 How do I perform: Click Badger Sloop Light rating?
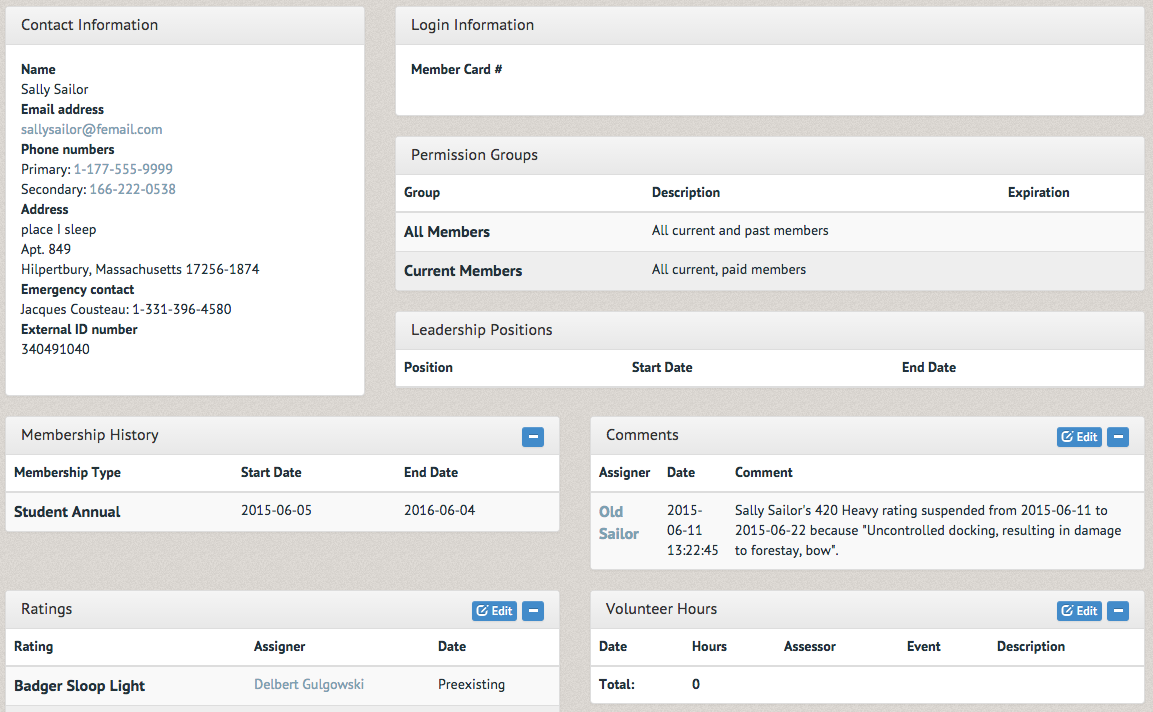(79, 686)
